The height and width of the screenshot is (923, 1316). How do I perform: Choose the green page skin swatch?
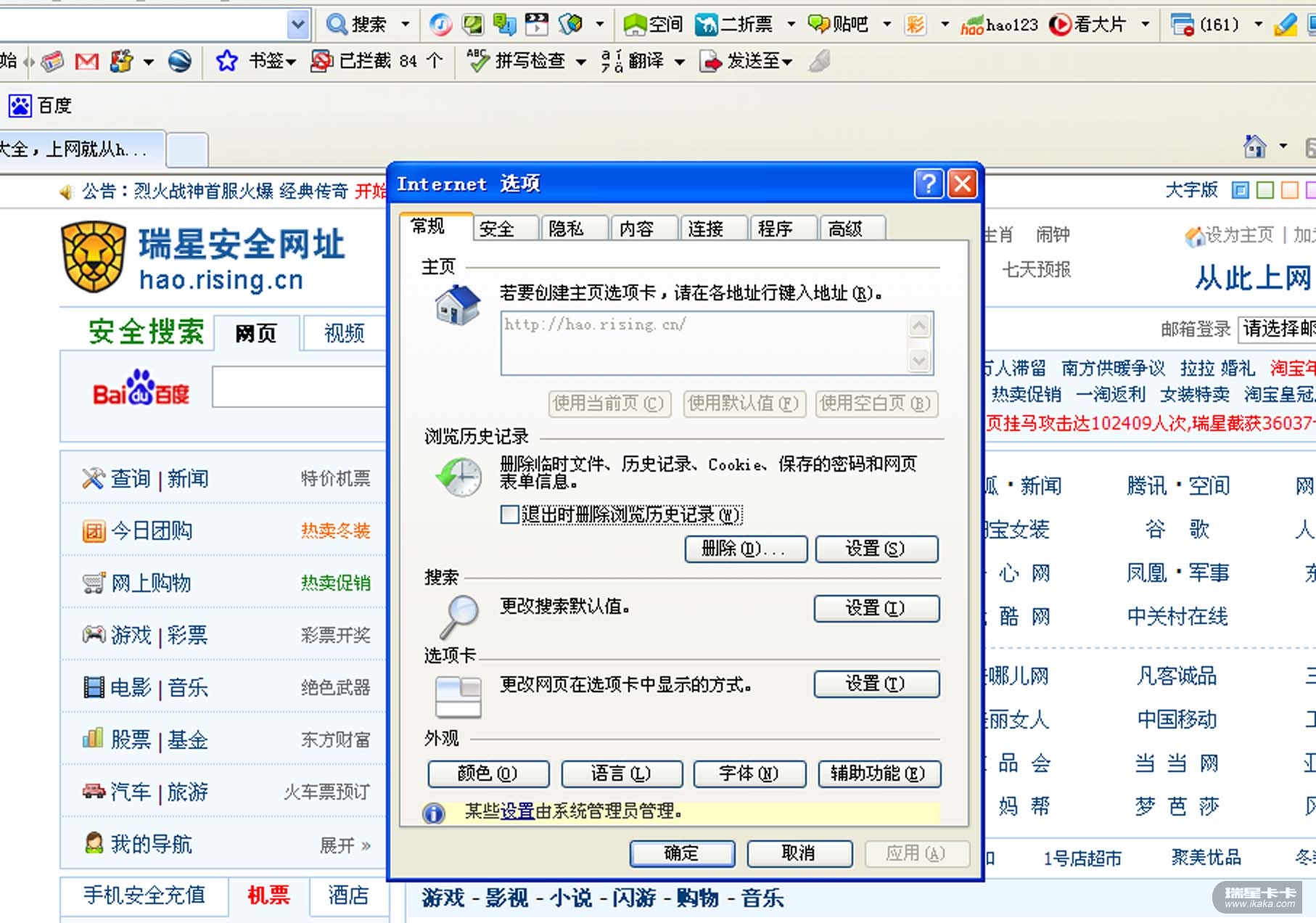tap(1265, 190)
